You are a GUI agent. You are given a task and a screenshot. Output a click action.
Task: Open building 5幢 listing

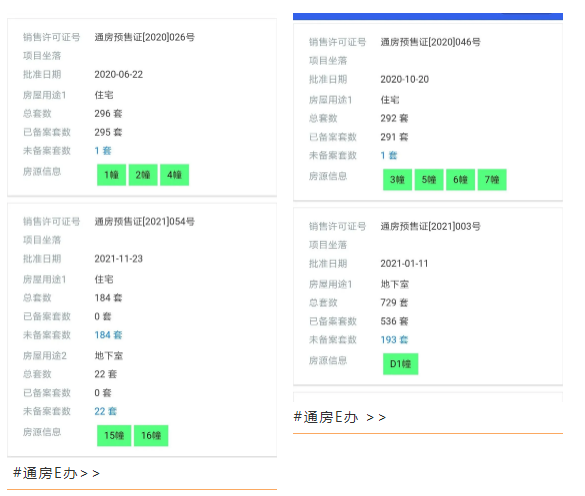[x=429, y=180]
